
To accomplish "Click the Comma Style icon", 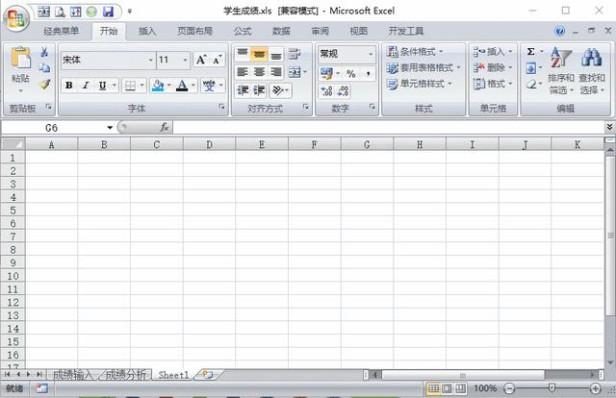I will (x=368, y=73).
